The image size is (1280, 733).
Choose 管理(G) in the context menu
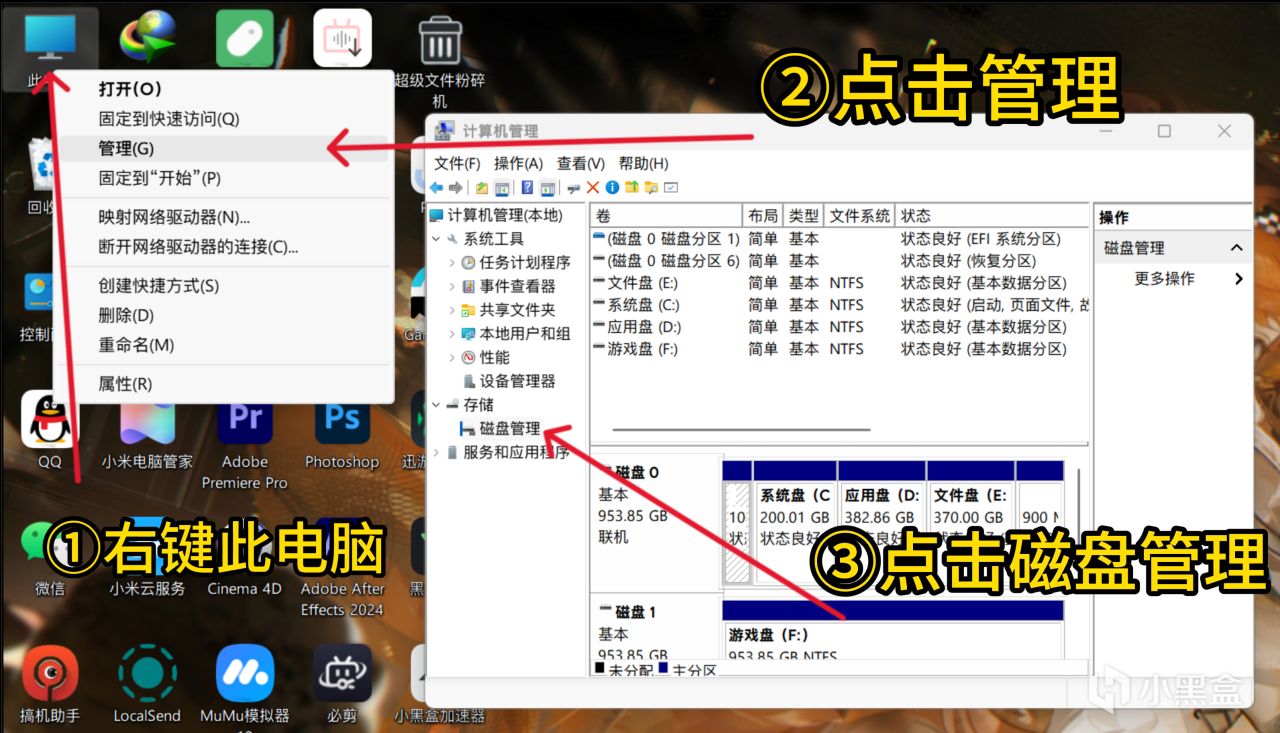[224, 148]
